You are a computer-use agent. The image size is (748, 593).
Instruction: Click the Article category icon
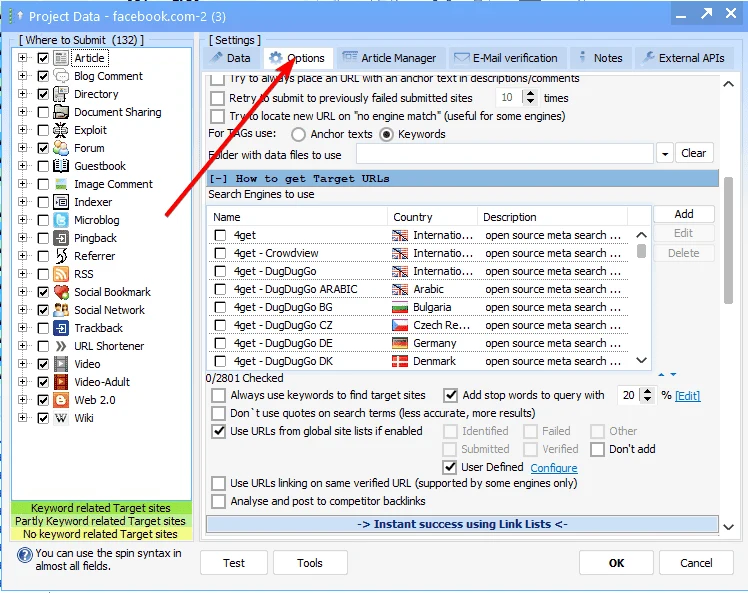click(61, 58)
